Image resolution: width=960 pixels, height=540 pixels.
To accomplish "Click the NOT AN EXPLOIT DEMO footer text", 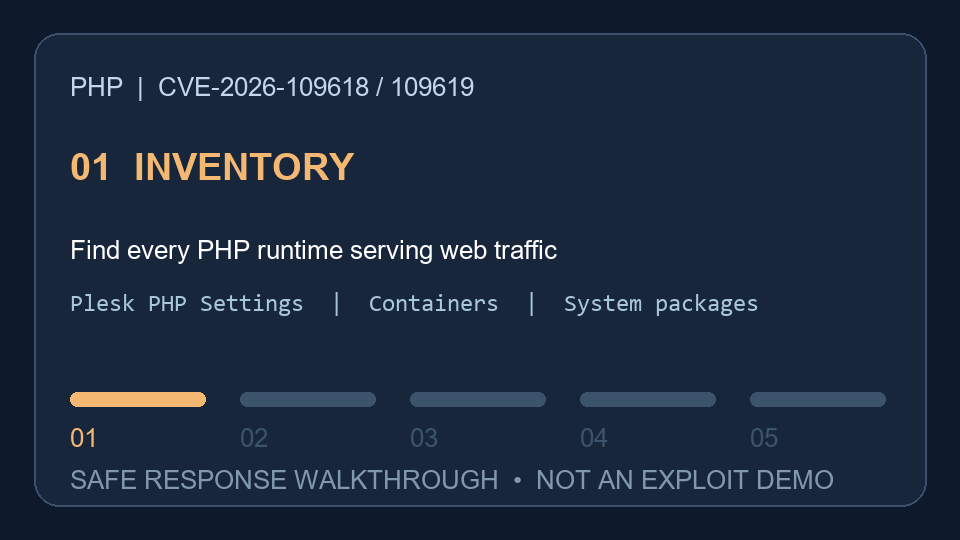I will pyautogui.click(x=684, y=480).
